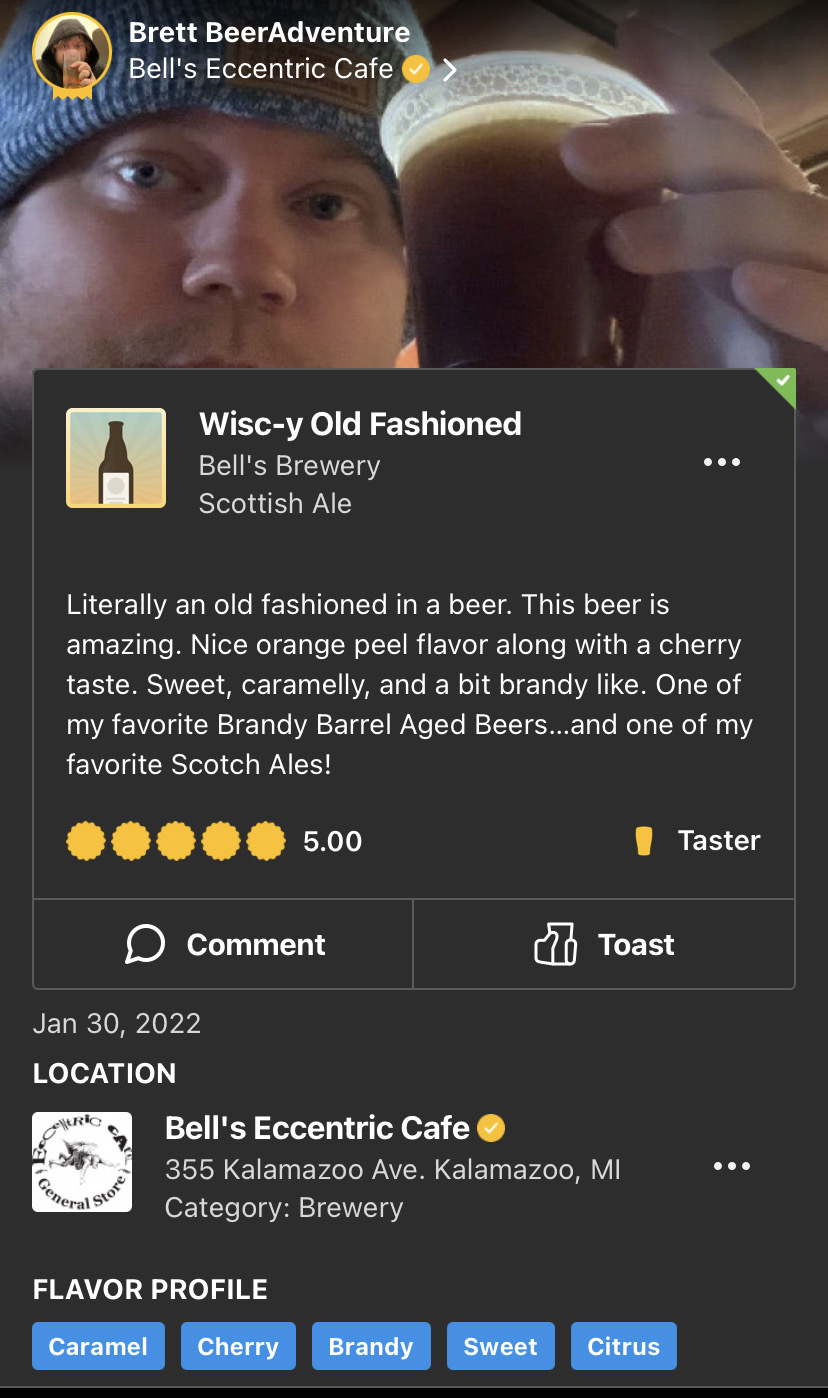The height and width of the screenshot is (1398, 828).
Task: Select the Caramel flavor tag
Action: 98,1346
